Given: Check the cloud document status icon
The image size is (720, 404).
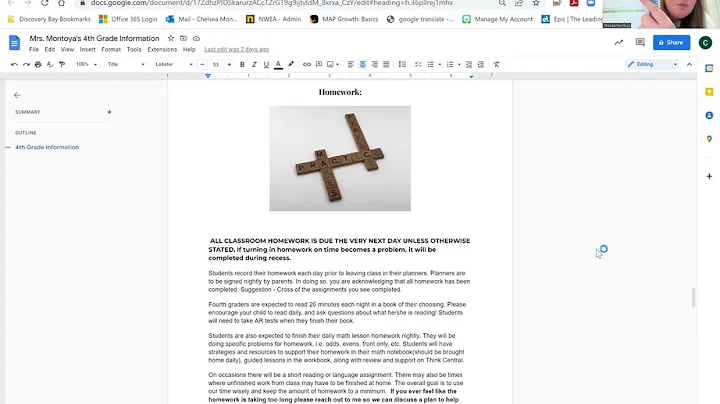Looking at the screenshot, I should (196, 38).
